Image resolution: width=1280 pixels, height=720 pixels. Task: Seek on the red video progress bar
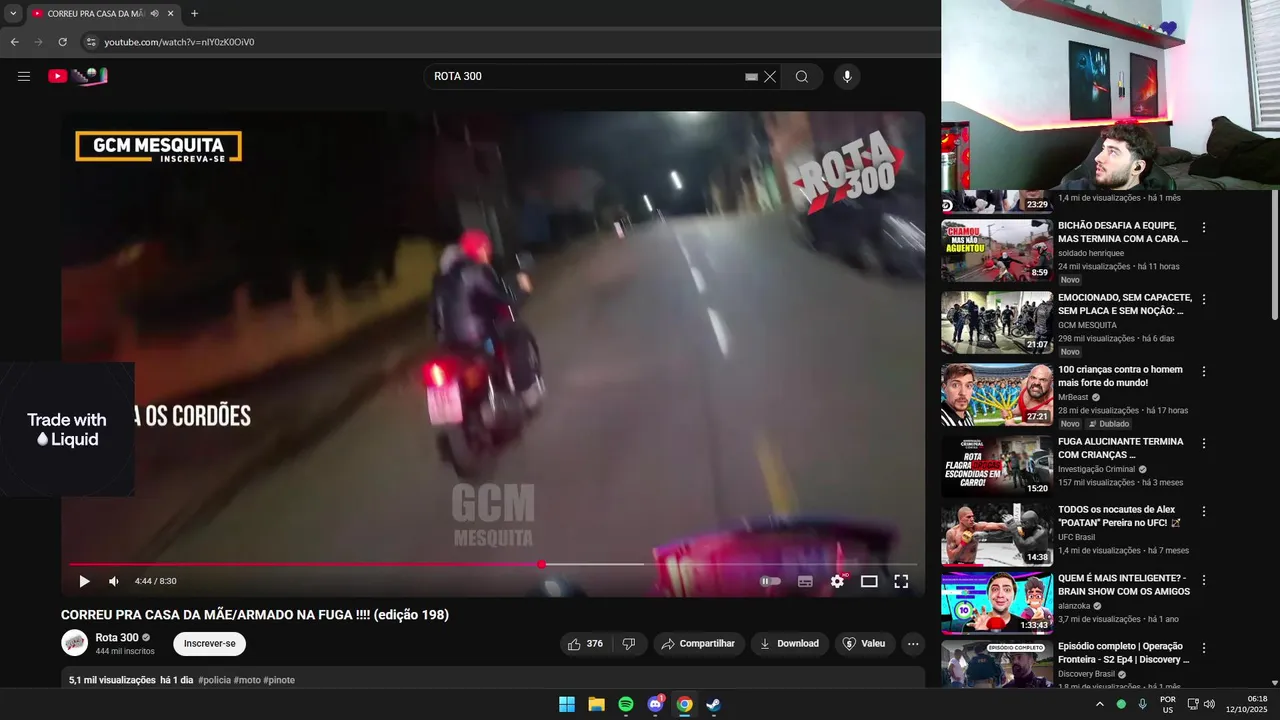tap(493, 564)
